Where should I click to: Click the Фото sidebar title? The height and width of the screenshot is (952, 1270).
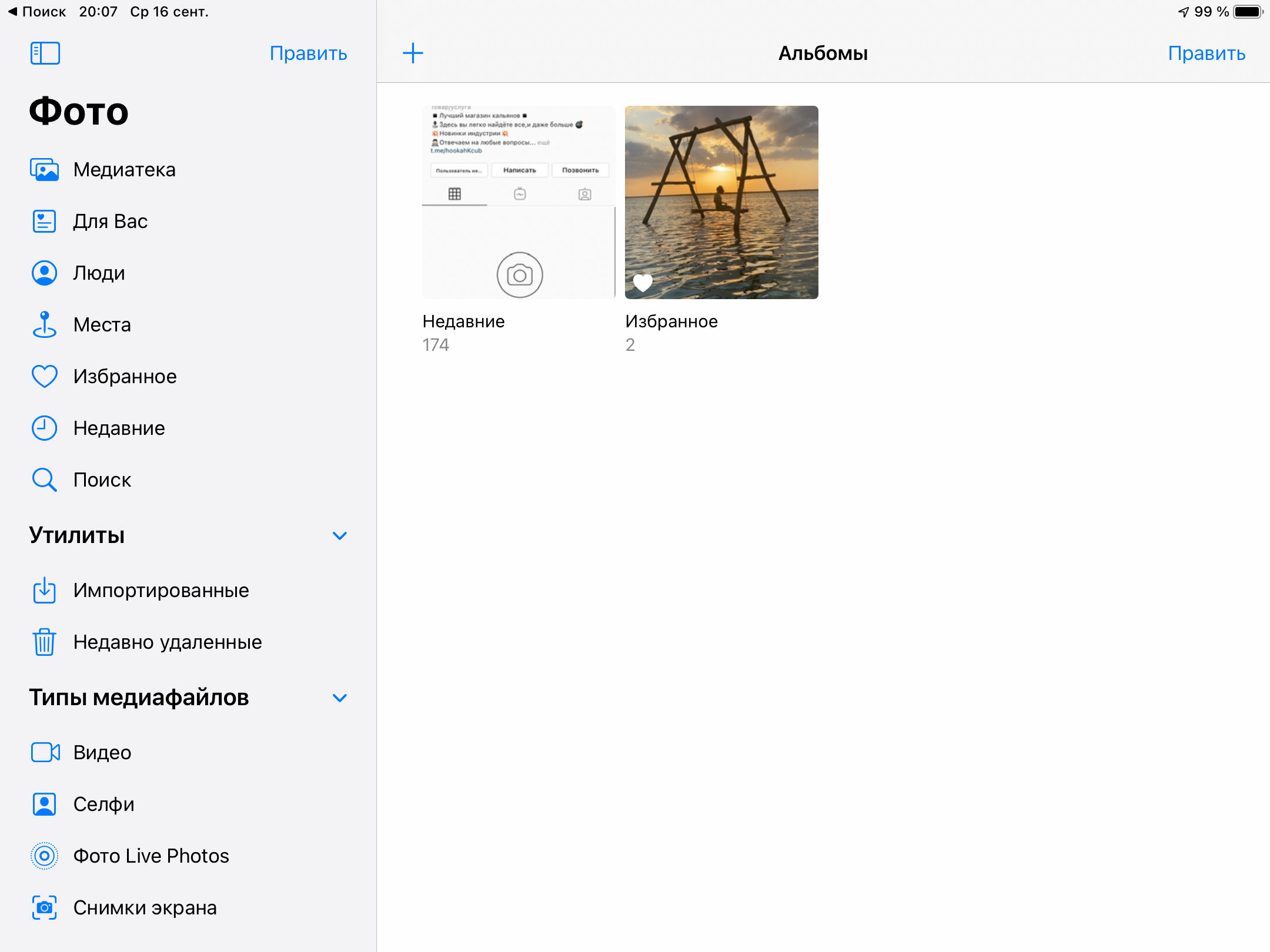pos(79,112)
